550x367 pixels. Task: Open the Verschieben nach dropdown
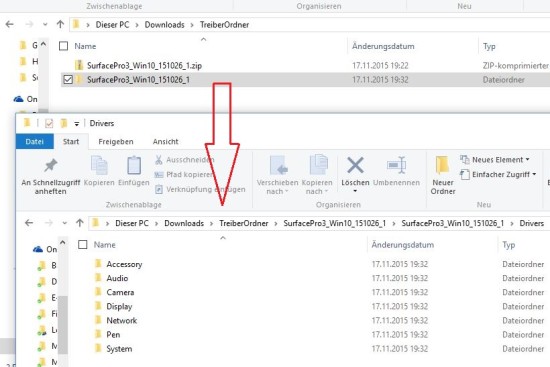tap(277, 175)
